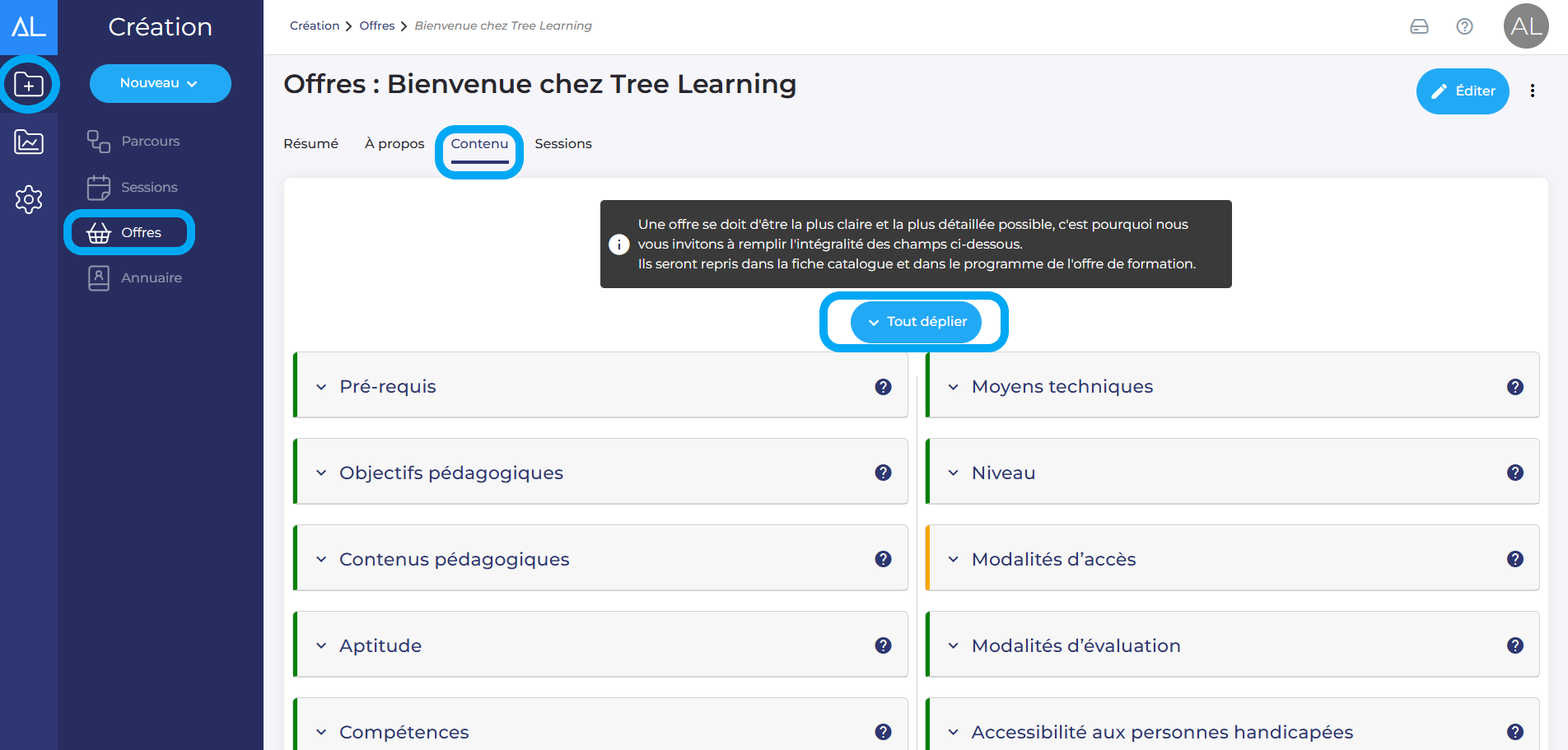Screen dimensions: 1568x750
Task: Open the Nouveau dropdown button
Action: pos(160,83)
